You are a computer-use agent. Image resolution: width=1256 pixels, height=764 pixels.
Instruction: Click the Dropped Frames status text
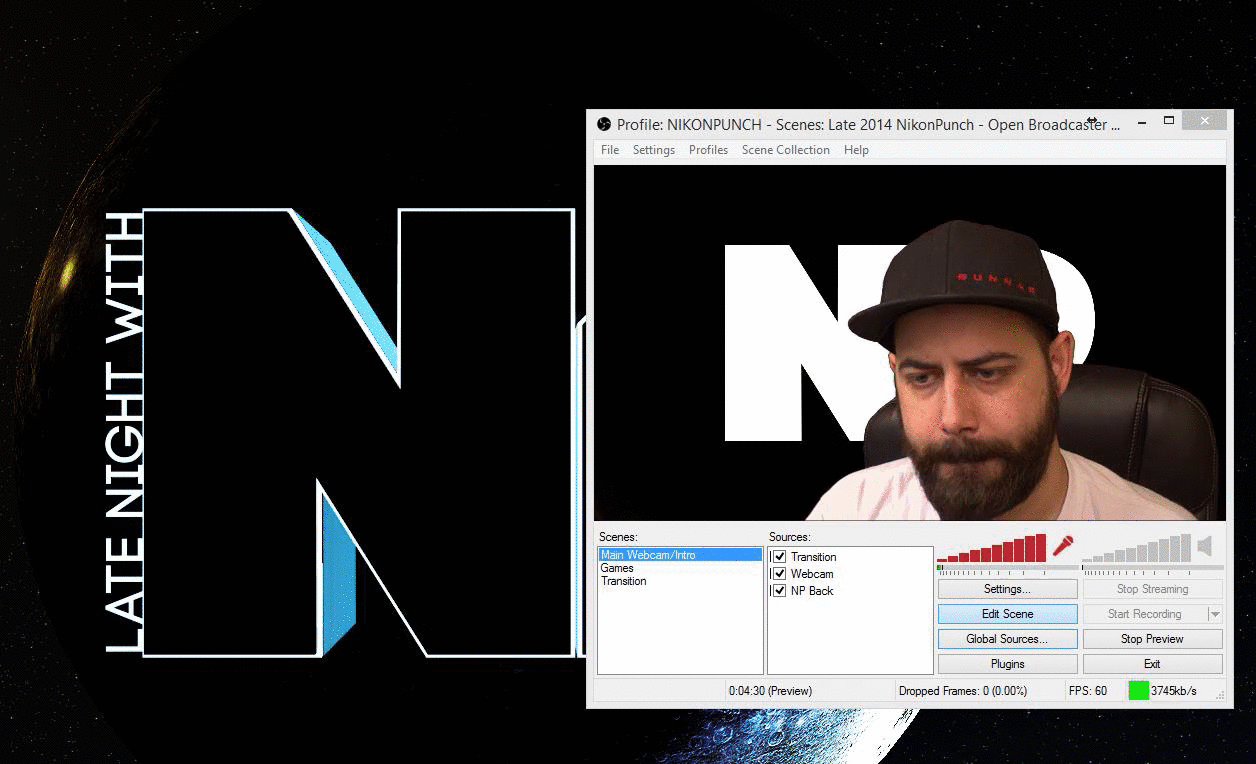click(963, 691)
